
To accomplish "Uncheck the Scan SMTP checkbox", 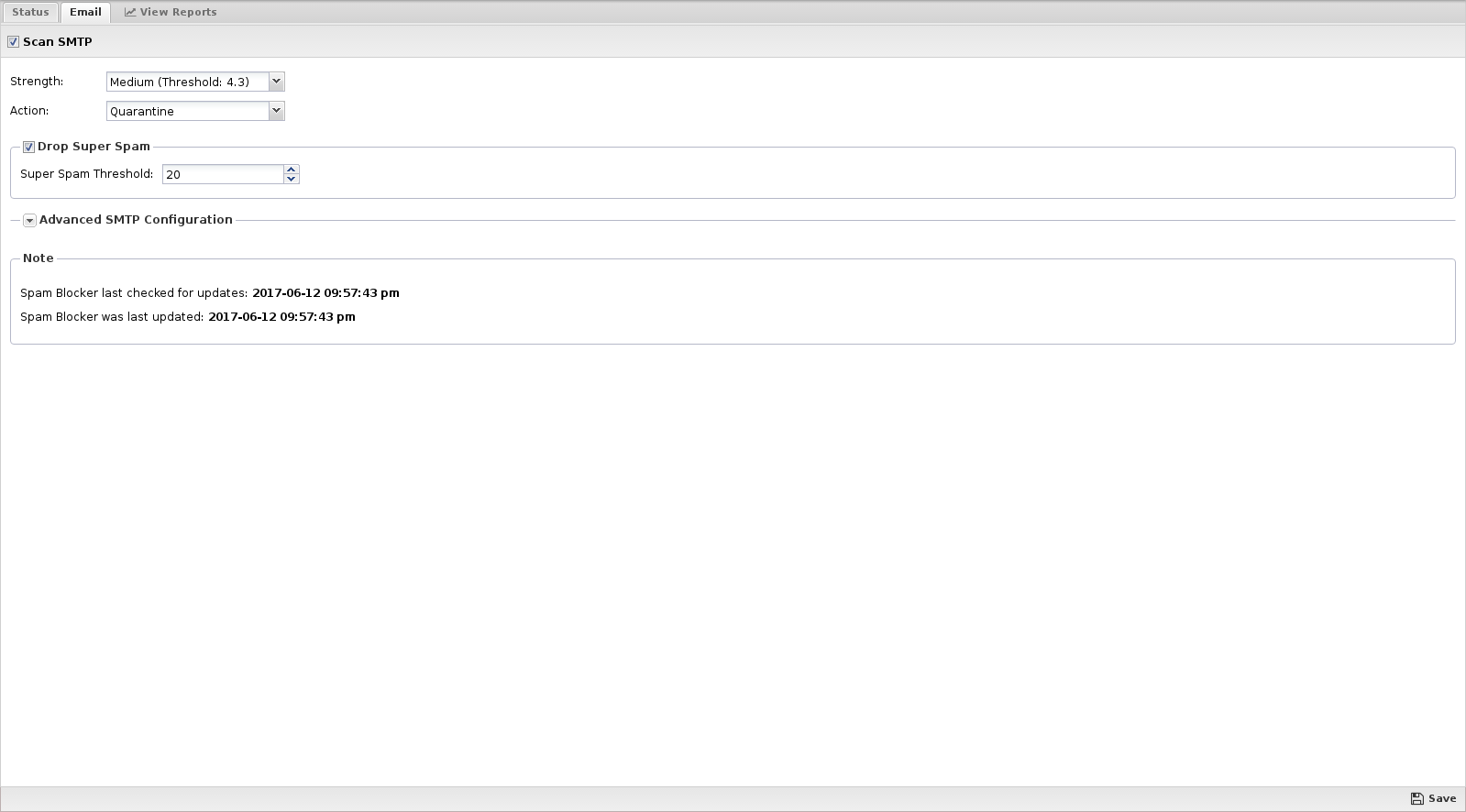I will [13, 42].
